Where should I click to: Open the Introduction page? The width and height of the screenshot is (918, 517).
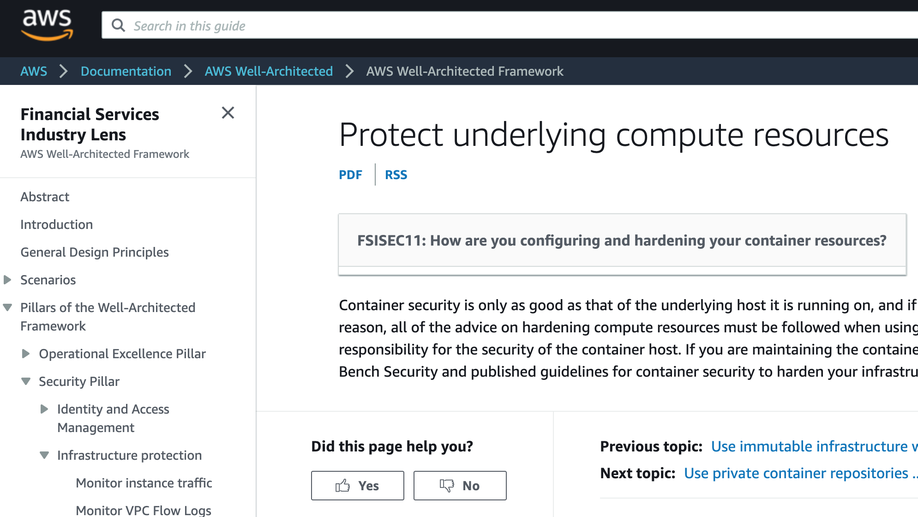56,225
